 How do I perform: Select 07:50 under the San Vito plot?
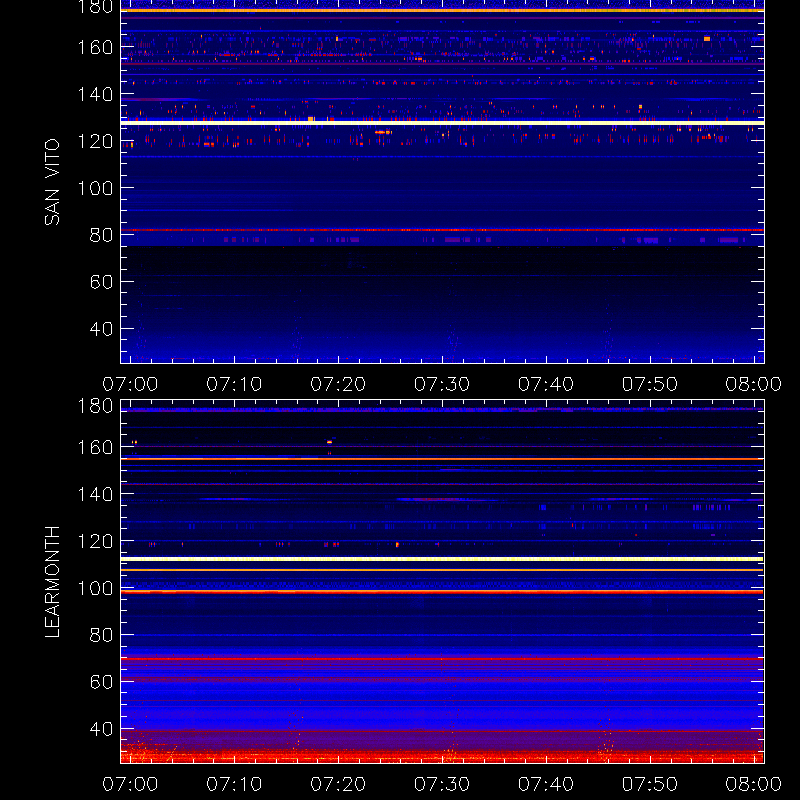pos(650,384)
